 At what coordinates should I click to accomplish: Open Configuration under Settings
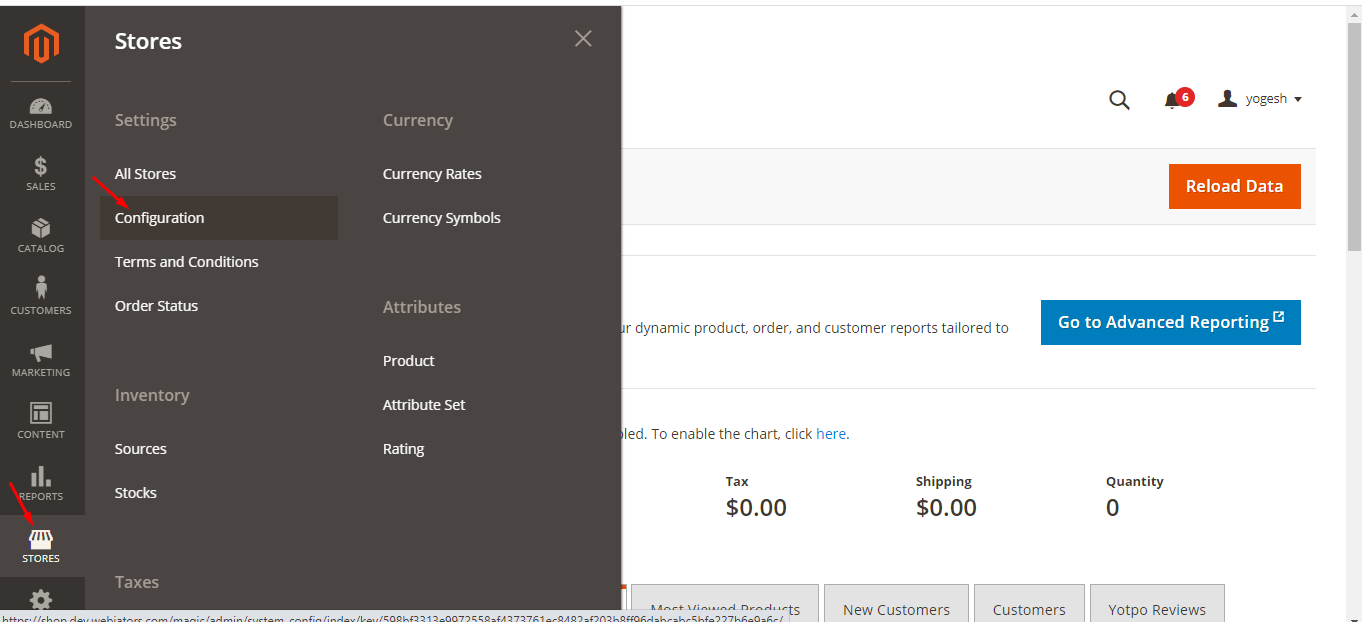159,217
